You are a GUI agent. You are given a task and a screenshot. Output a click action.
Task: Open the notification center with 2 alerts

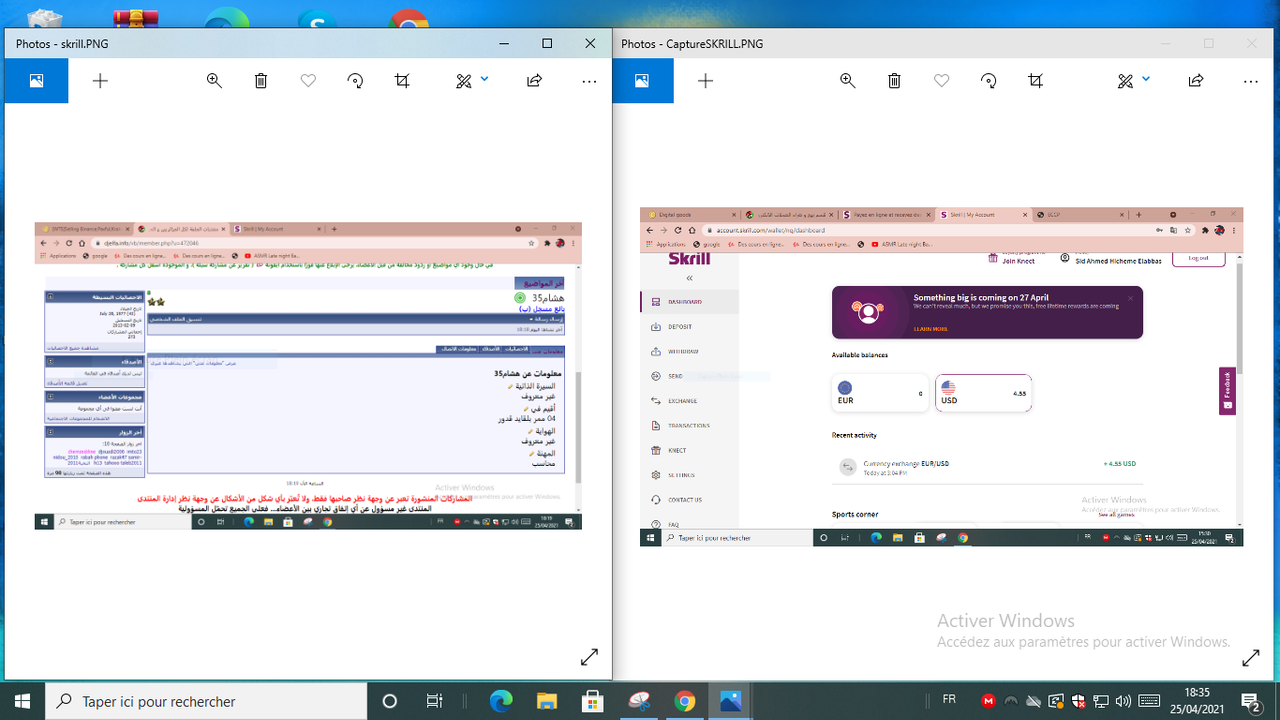click(x=1250, y=701)
